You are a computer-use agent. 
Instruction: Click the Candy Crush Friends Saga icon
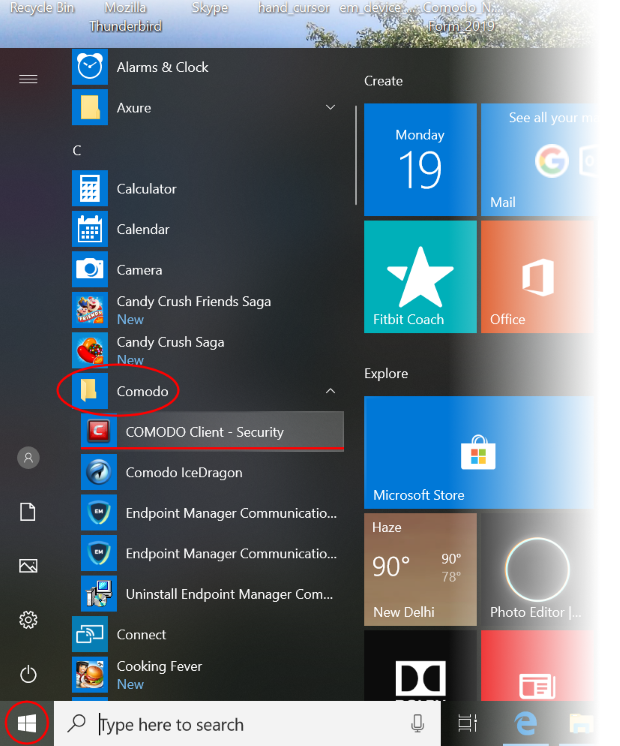pos(90,310)
